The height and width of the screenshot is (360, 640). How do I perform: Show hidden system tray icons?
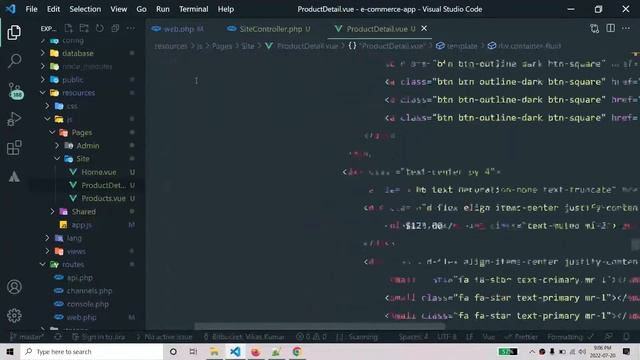point(532,351)
